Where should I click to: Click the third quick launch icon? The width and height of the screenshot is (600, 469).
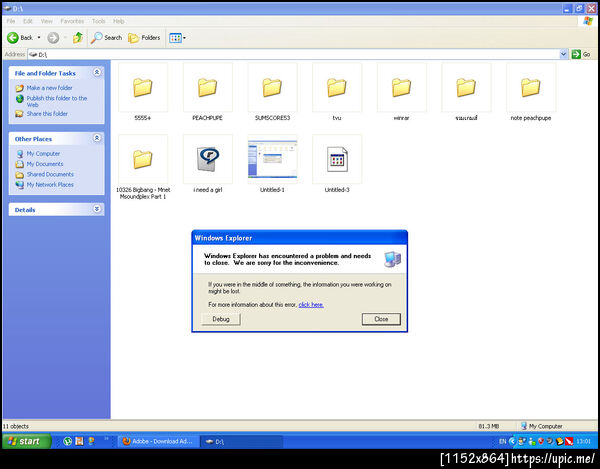[91, 441]
